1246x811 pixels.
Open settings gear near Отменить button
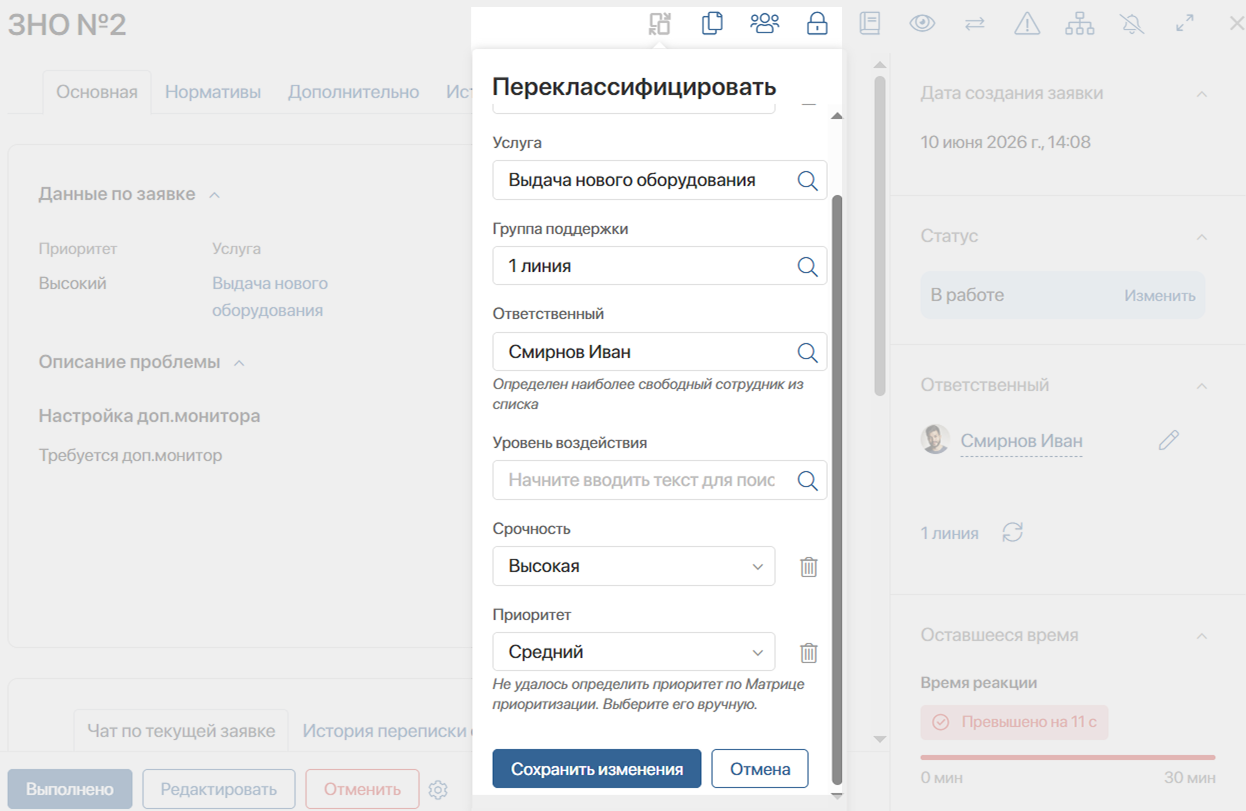pos(438,790)
